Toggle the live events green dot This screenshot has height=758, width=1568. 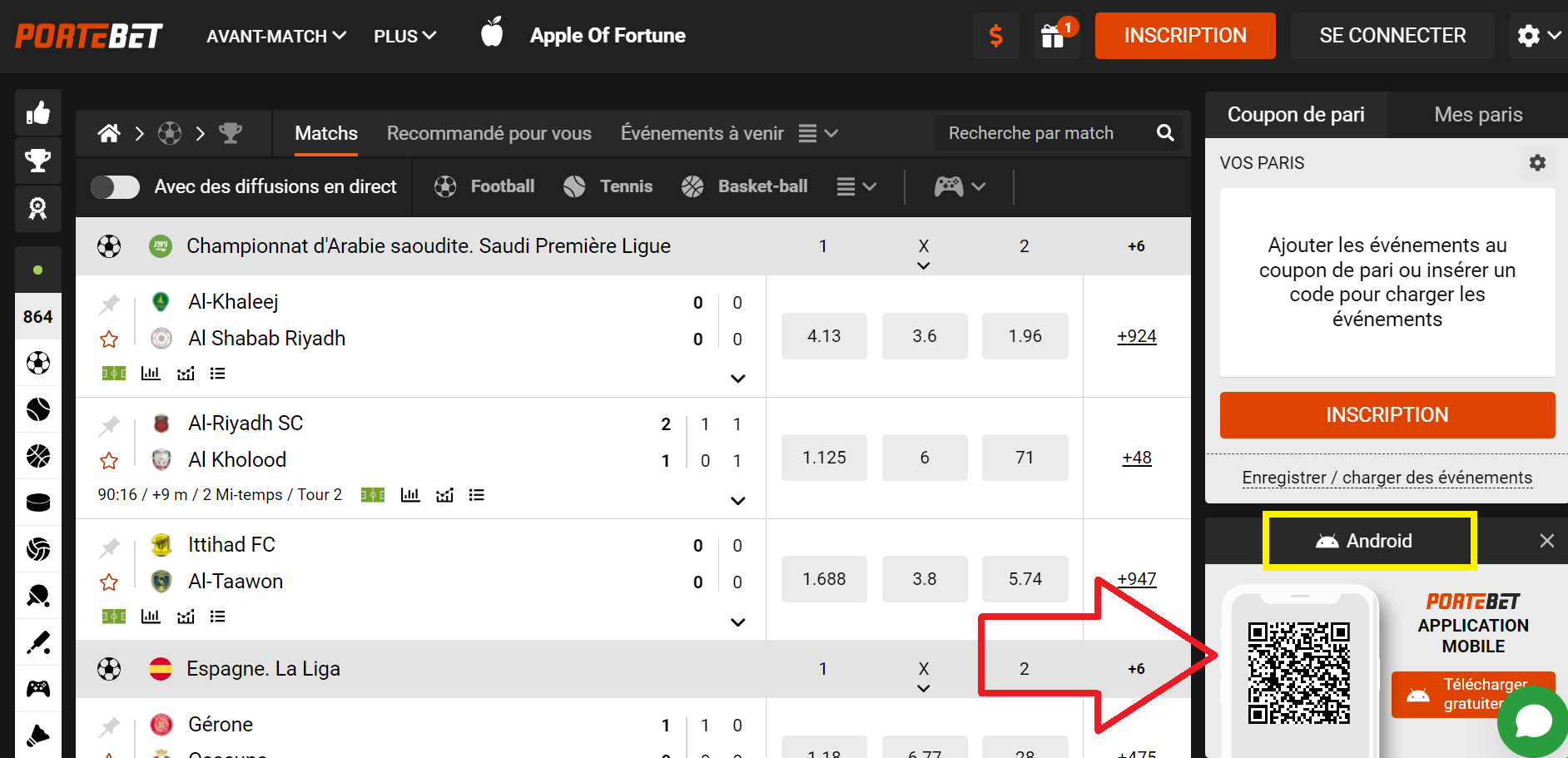38,270
